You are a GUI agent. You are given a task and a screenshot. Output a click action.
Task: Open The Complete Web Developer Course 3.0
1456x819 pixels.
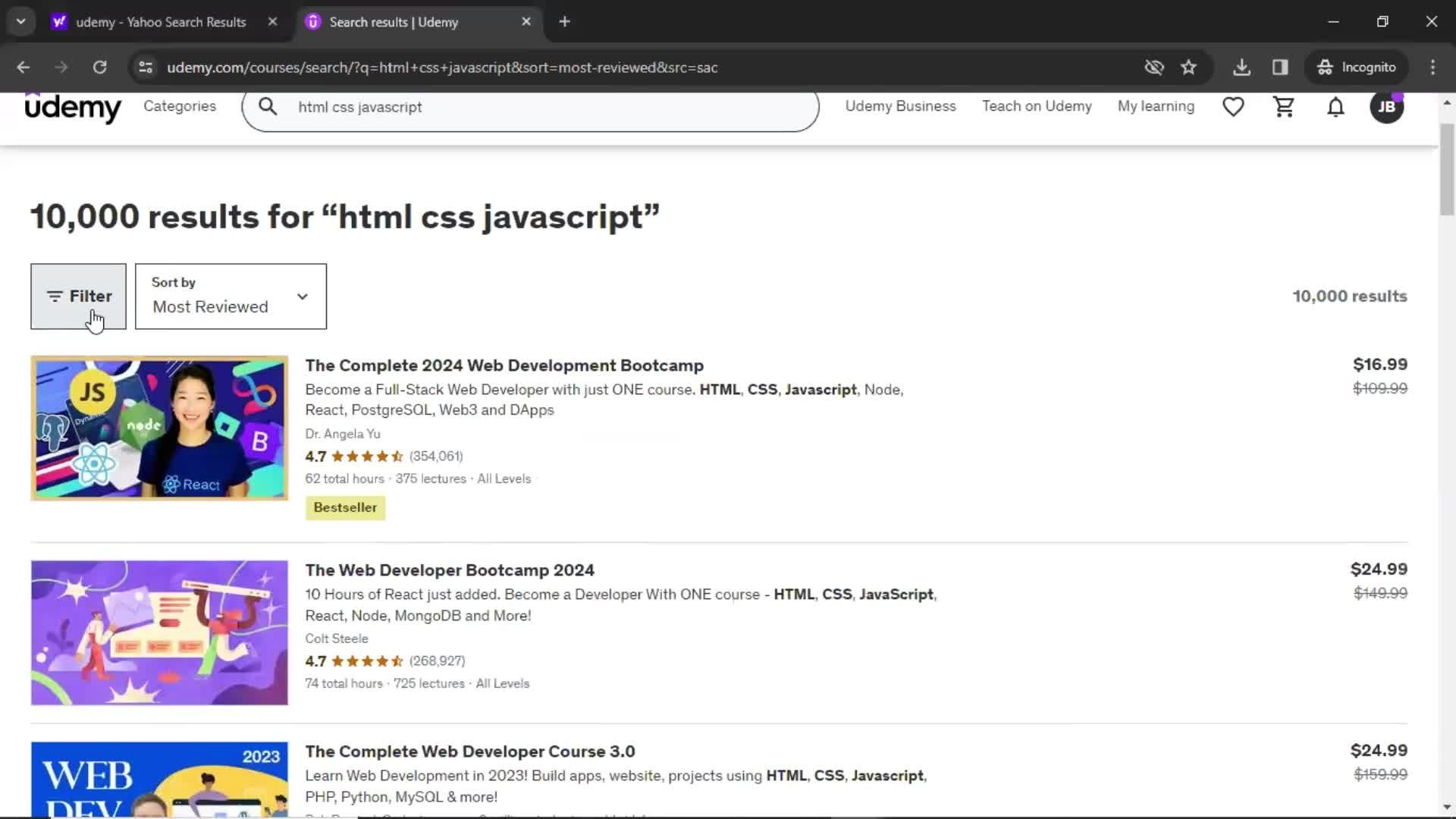tap(470, 752)
